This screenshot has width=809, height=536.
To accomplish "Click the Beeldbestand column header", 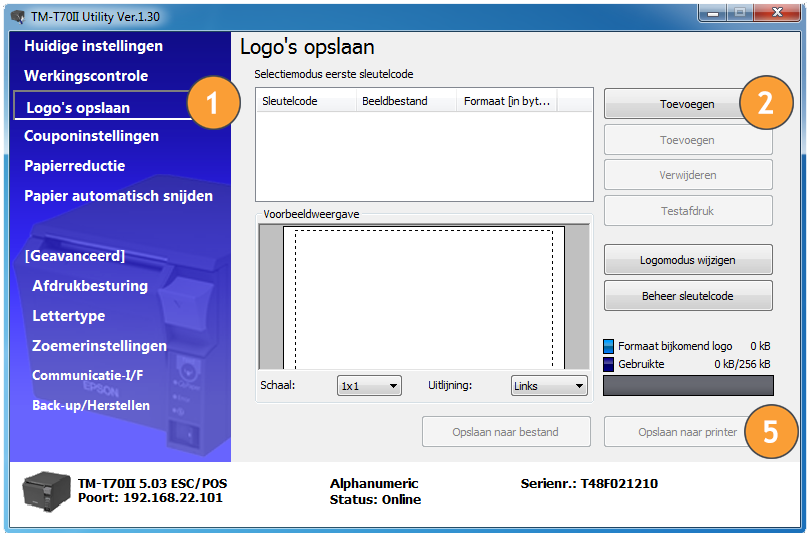I will [x=406, y=101].
